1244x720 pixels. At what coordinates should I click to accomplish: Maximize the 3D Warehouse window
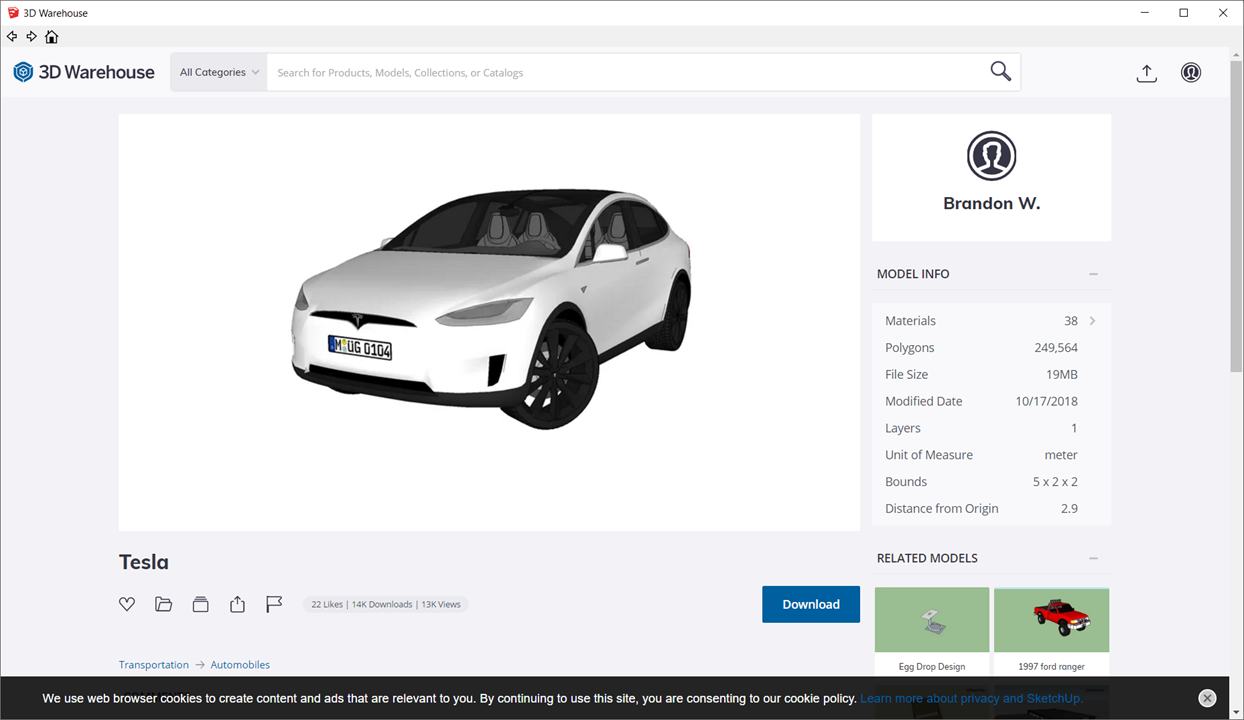[x=1184, y=13]
